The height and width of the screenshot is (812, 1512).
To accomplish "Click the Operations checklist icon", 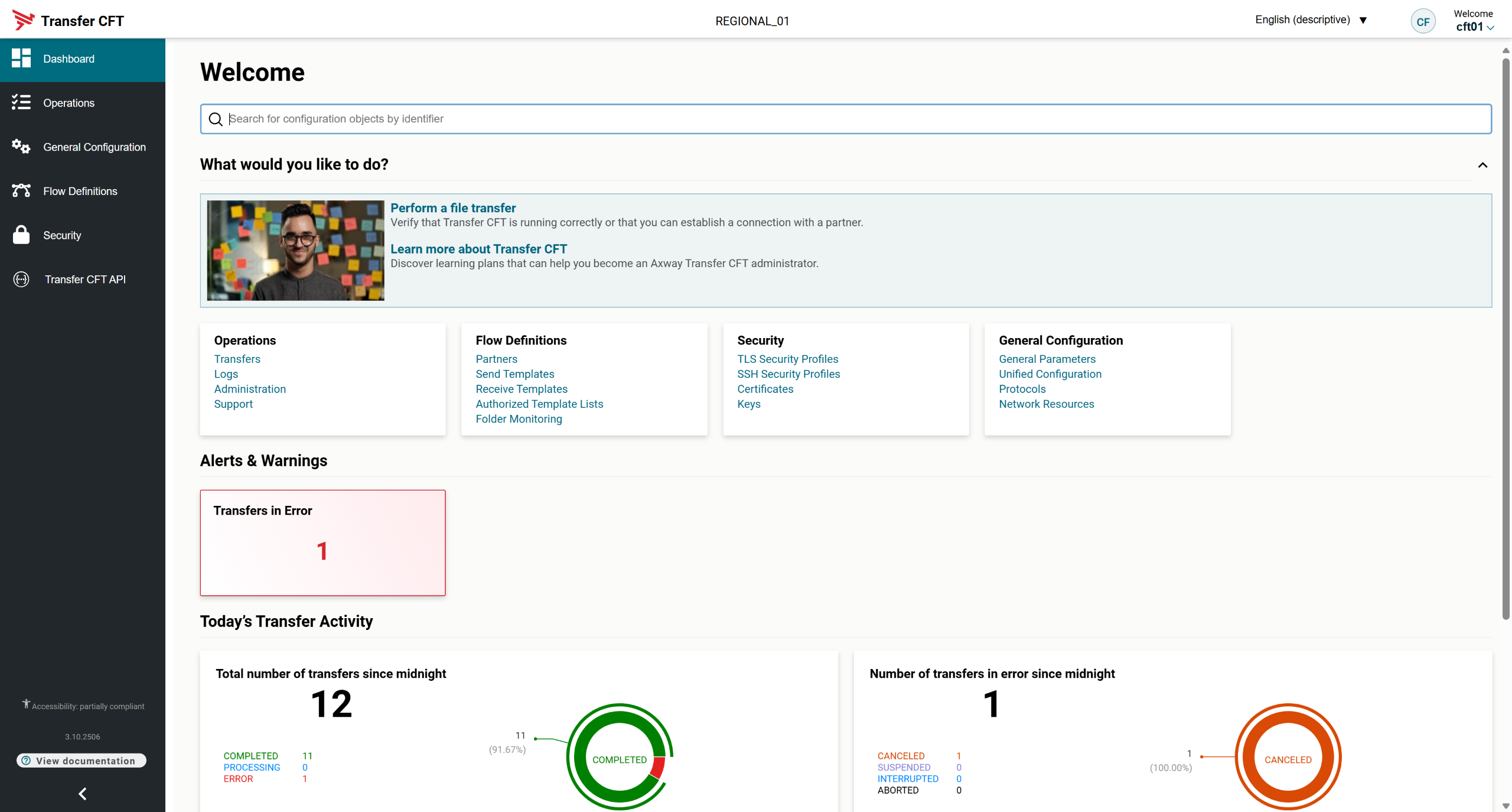I will pyautogui.click(x=21, y=102).
